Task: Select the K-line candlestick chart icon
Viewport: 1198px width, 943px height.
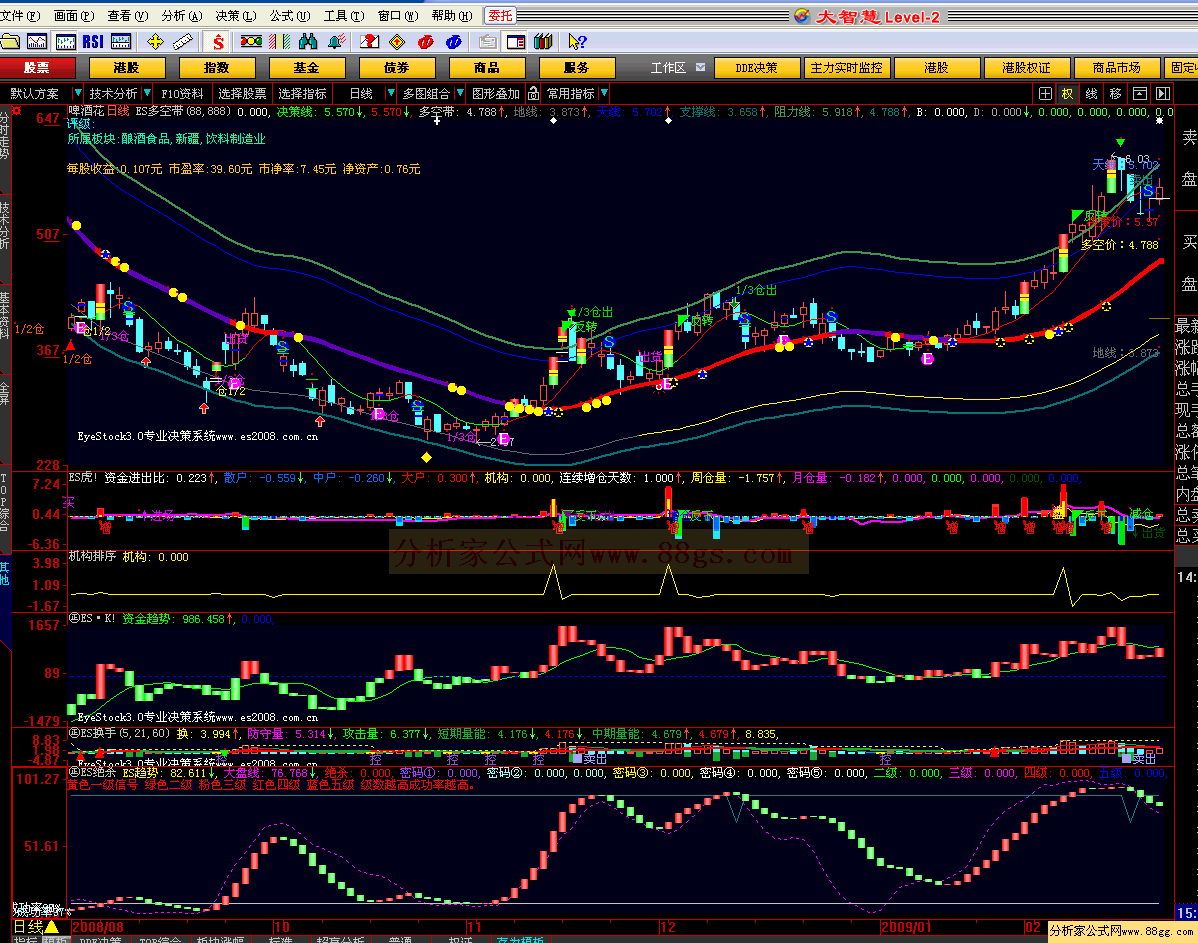Action: [66, 42]
